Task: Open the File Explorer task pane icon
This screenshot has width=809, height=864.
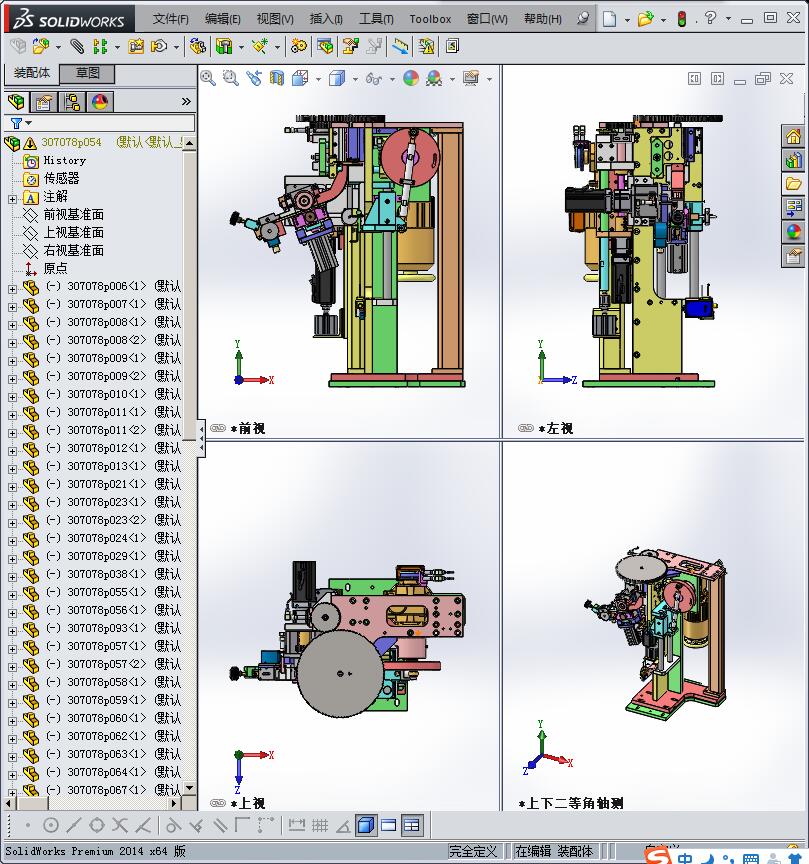Action: tap(793, 184)
